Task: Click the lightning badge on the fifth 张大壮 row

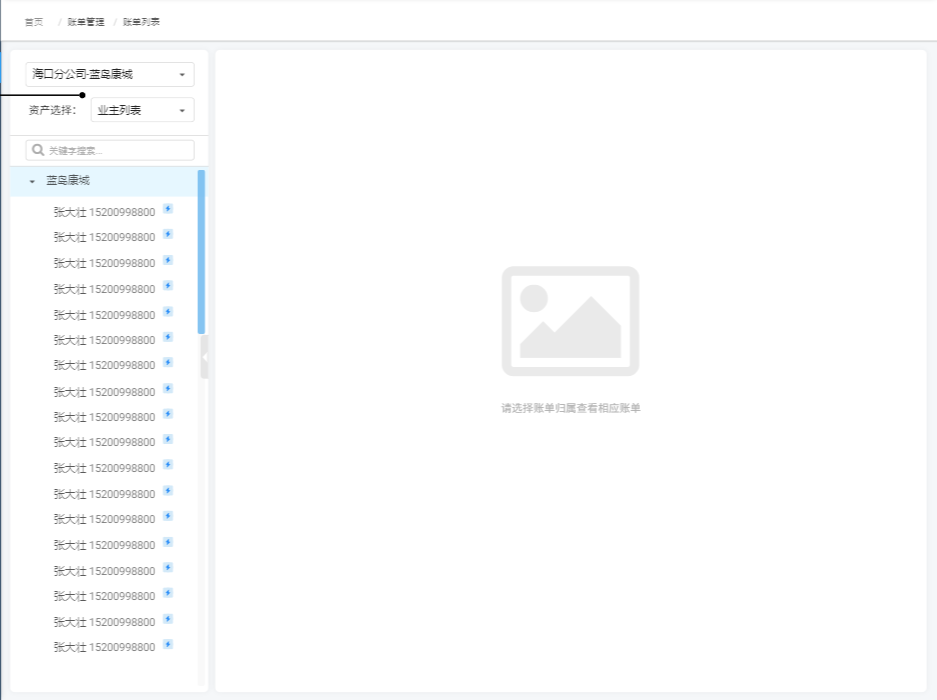Action: 168,312
